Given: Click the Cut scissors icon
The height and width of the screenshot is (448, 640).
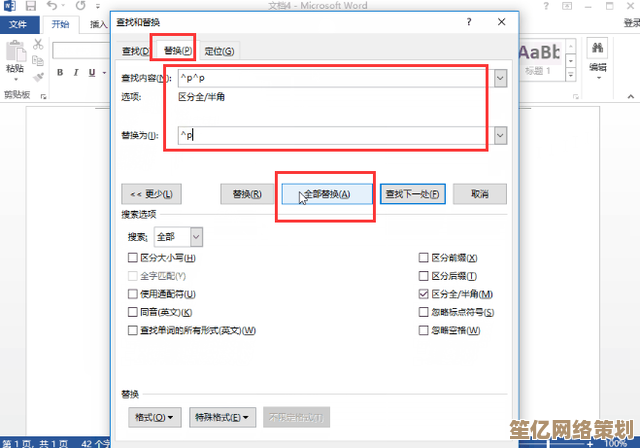Looking at the screenshot, I should pos(38,44).
